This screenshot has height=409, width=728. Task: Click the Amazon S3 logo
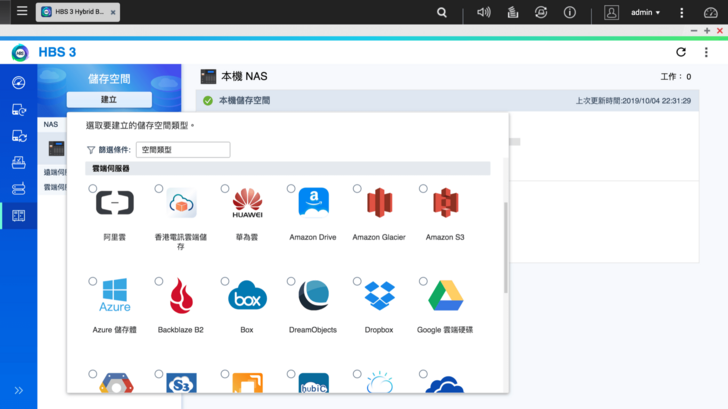tap(446, 202)
